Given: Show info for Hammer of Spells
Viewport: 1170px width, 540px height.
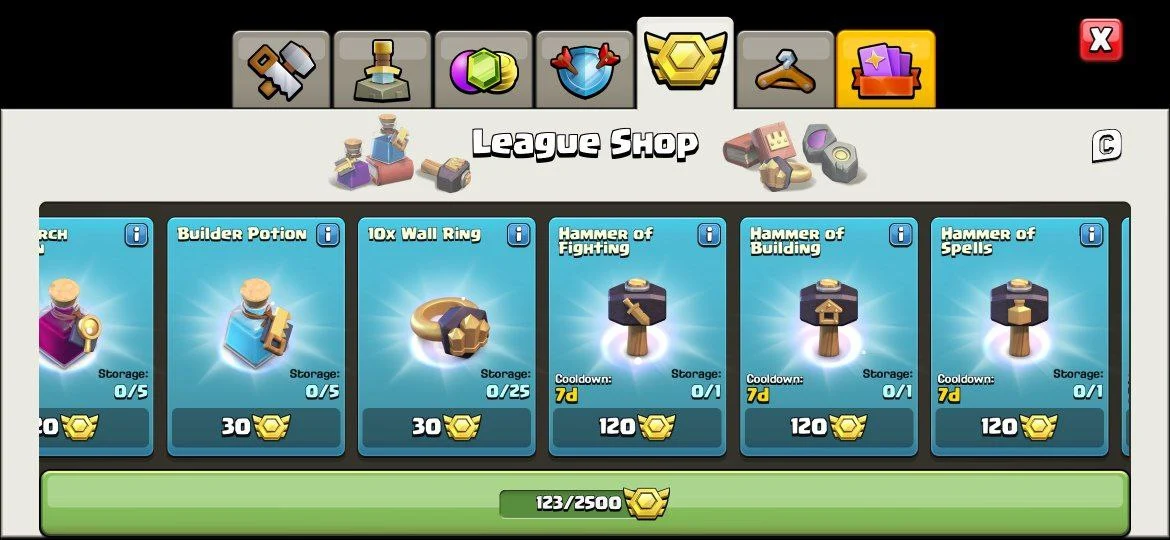Looking at the screenshot, I should (x=1091, y=234).
